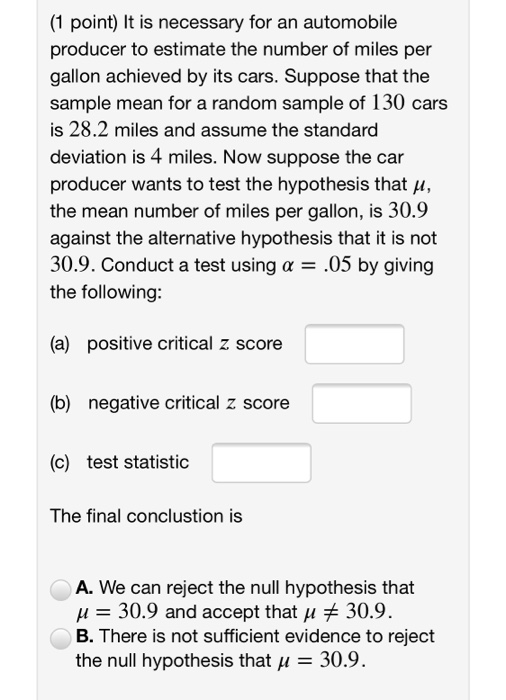
Task: Click the 'positive critical z score' label text
Action: click(x=185, y=344)
